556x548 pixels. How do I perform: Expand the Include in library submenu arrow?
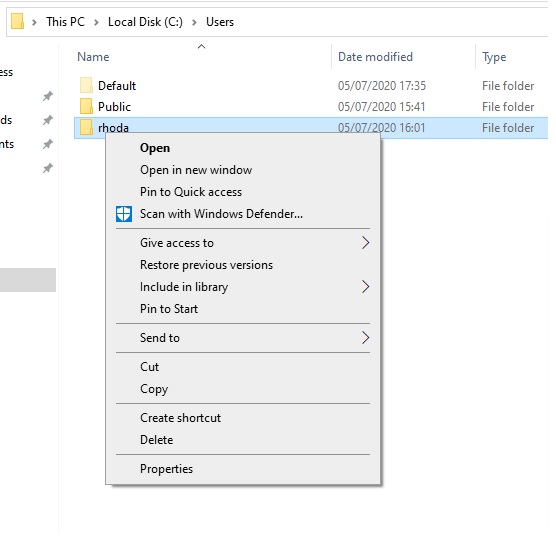[x=366, y=287]
